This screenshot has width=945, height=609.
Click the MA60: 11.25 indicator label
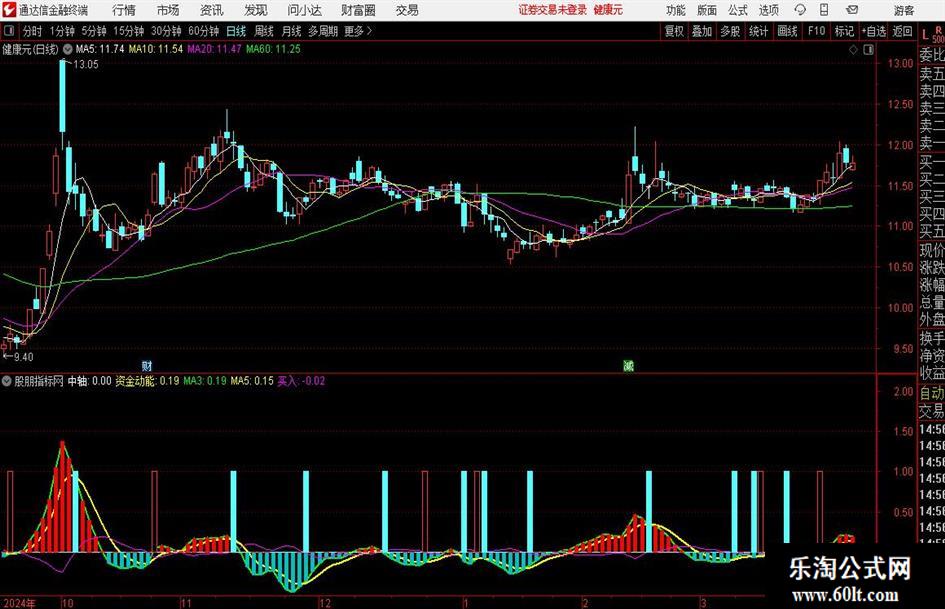(x=273, y=49)
